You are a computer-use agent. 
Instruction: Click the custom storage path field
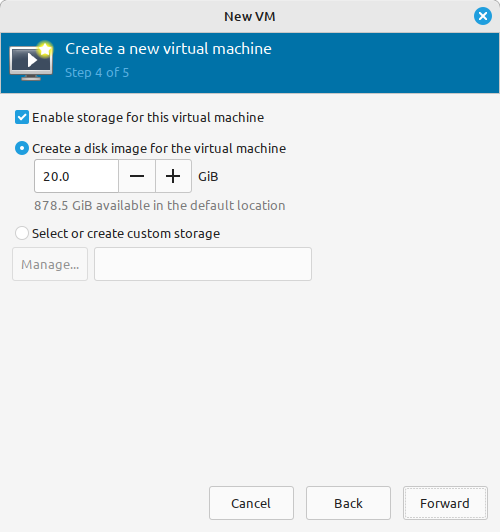click(x=203, y=264)
